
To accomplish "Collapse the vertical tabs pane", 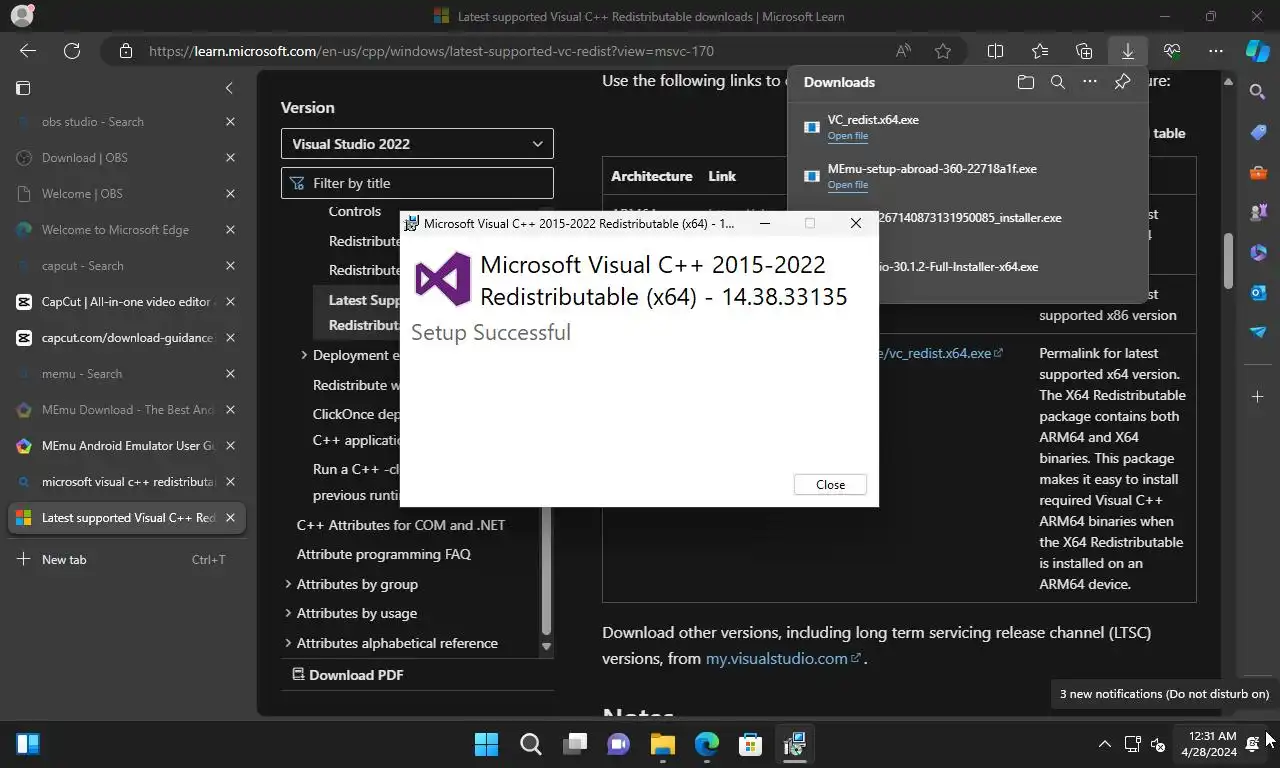I will (229, 88).
